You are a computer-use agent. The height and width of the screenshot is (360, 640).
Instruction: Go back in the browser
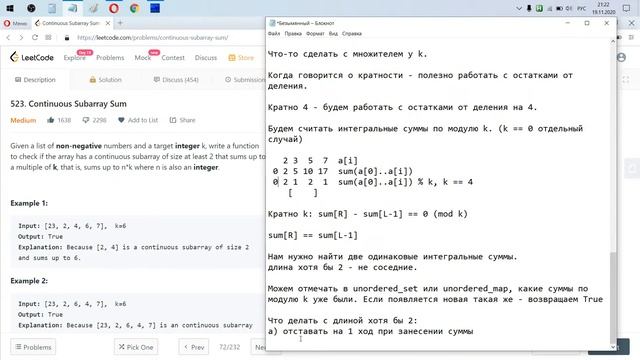pyautogui.click(x=8, y=38)
